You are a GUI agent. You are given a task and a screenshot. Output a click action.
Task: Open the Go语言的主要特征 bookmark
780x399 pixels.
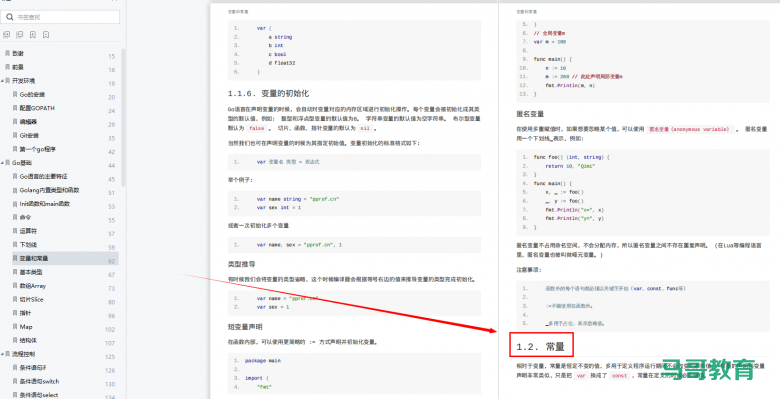[44, 177]
